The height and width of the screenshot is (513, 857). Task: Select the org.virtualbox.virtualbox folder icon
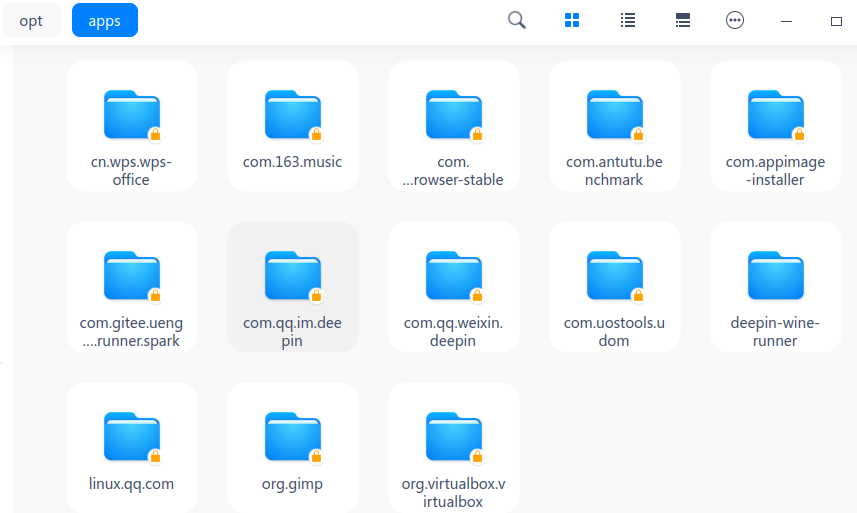pos(454,437)
